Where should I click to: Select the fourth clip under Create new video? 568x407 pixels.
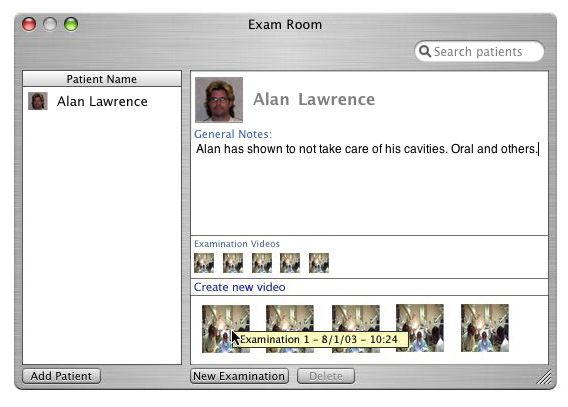[420, 328]
